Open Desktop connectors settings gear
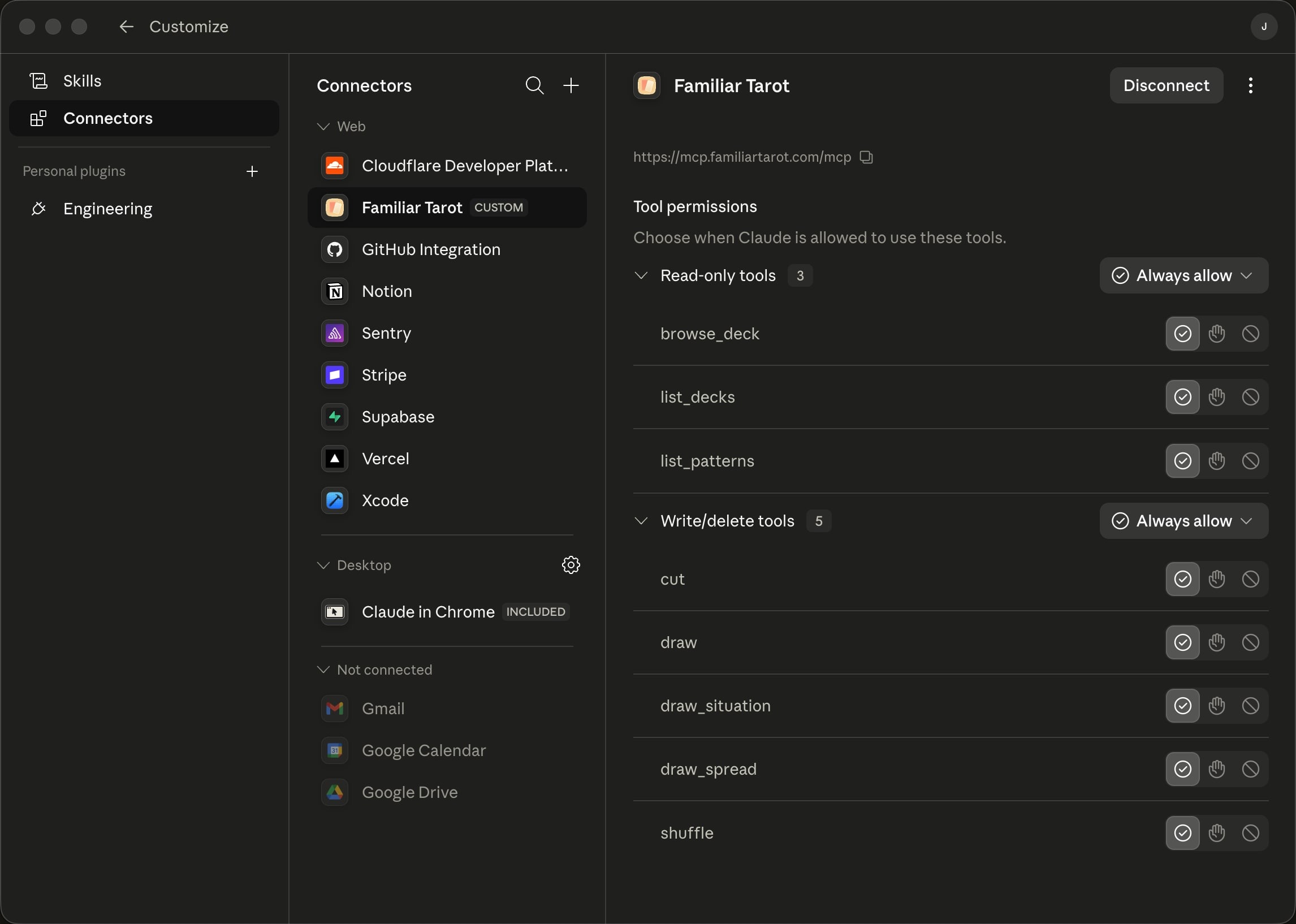The width and height of the screenshot is (1296, 924). [571, 565]
